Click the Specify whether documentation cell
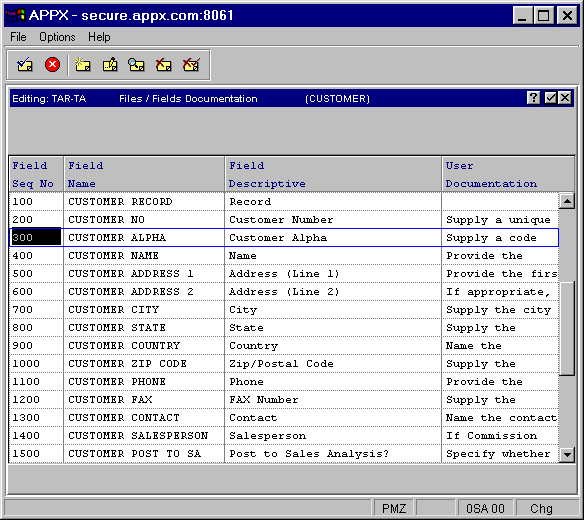 (501, 453)
